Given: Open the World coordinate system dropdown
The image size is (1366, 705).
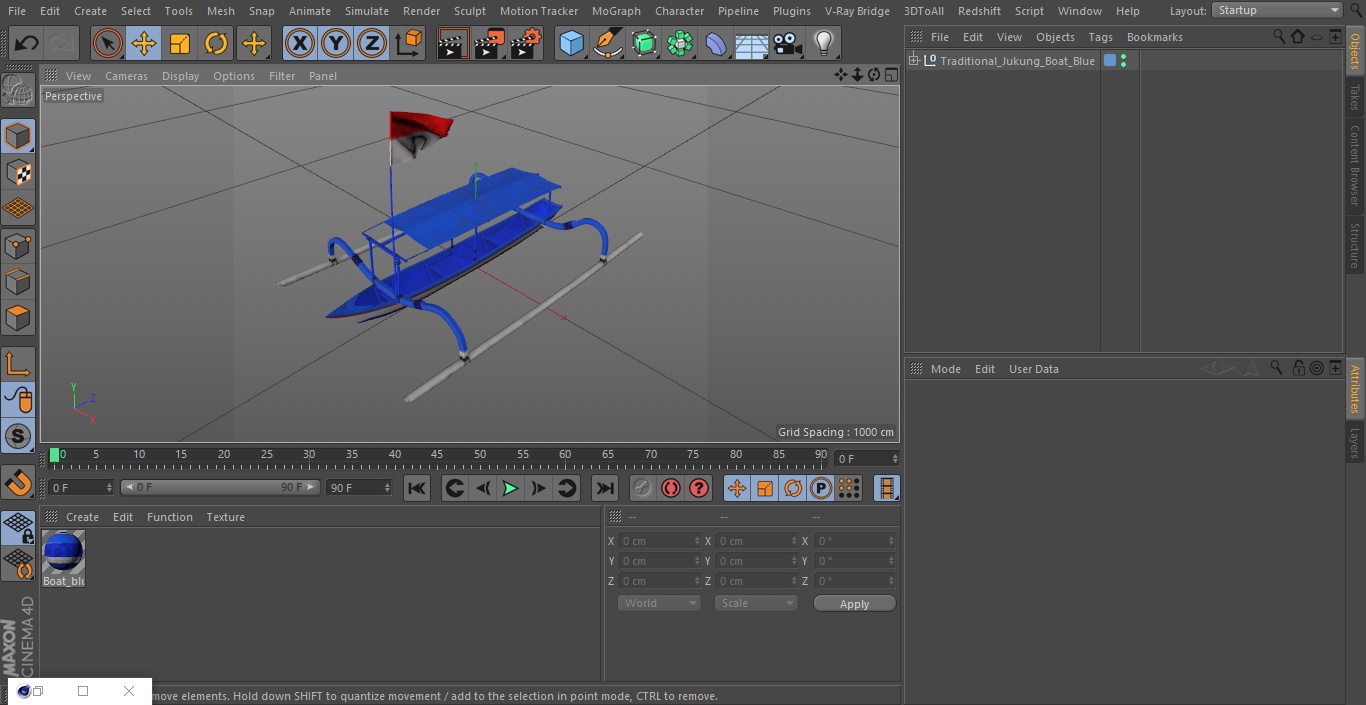Looking at the screenshot, I should click(x=659, y=603).
